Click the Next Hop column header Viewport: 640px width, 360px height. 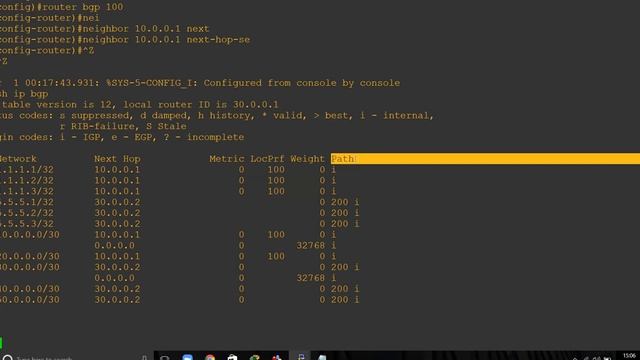point(117,159)
